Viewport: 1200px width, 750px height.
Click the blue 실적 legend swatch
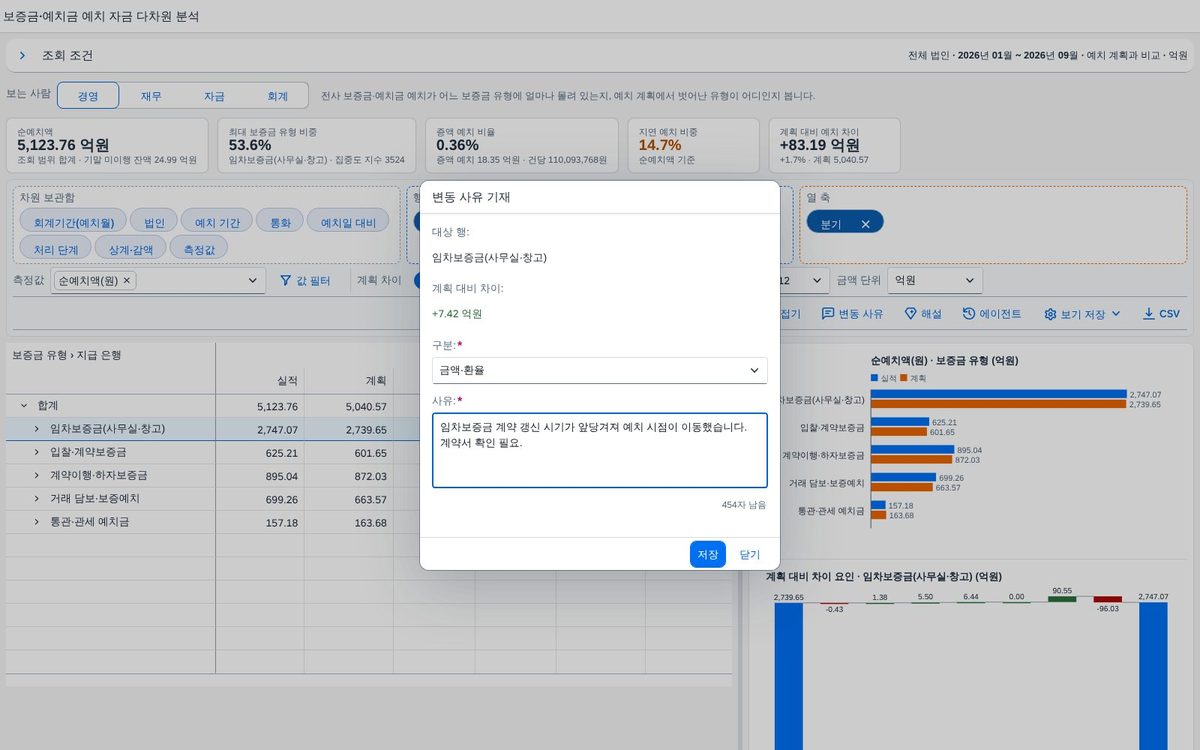tap(875, 378)
